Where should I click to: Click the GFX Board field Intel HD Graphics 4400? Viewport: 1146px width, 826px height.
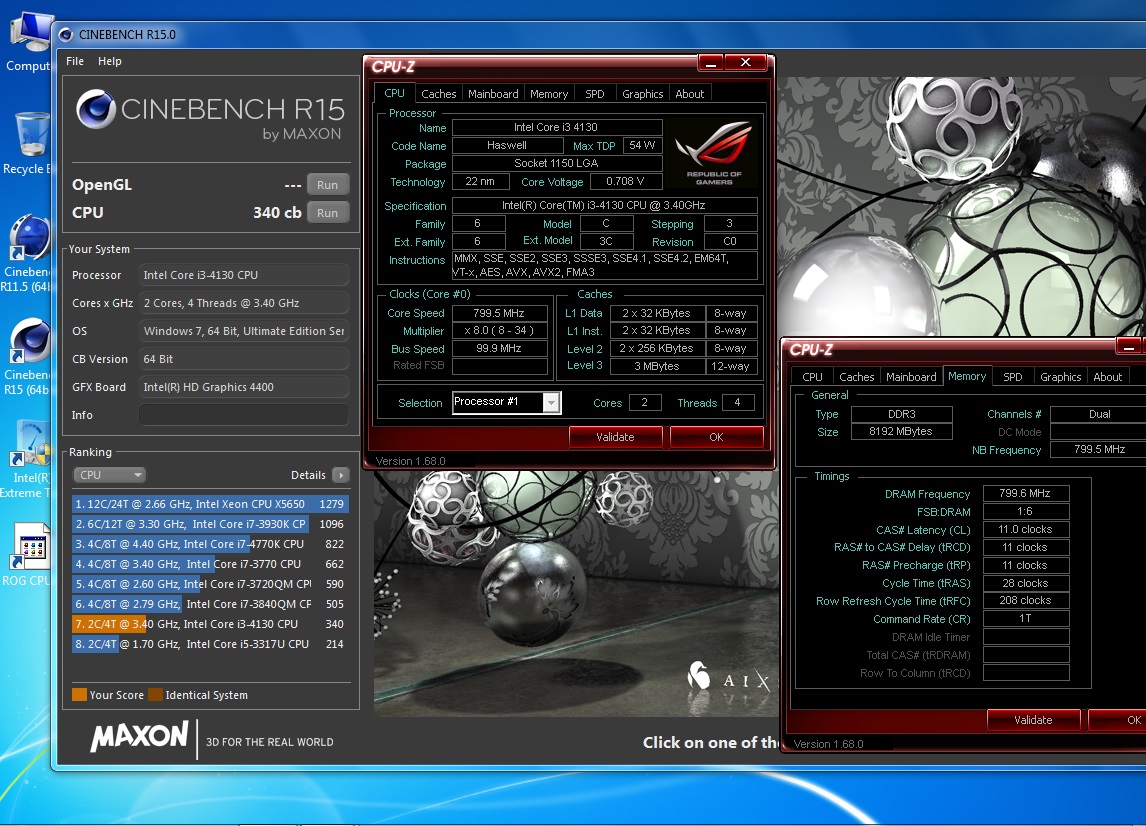[243, 387]
